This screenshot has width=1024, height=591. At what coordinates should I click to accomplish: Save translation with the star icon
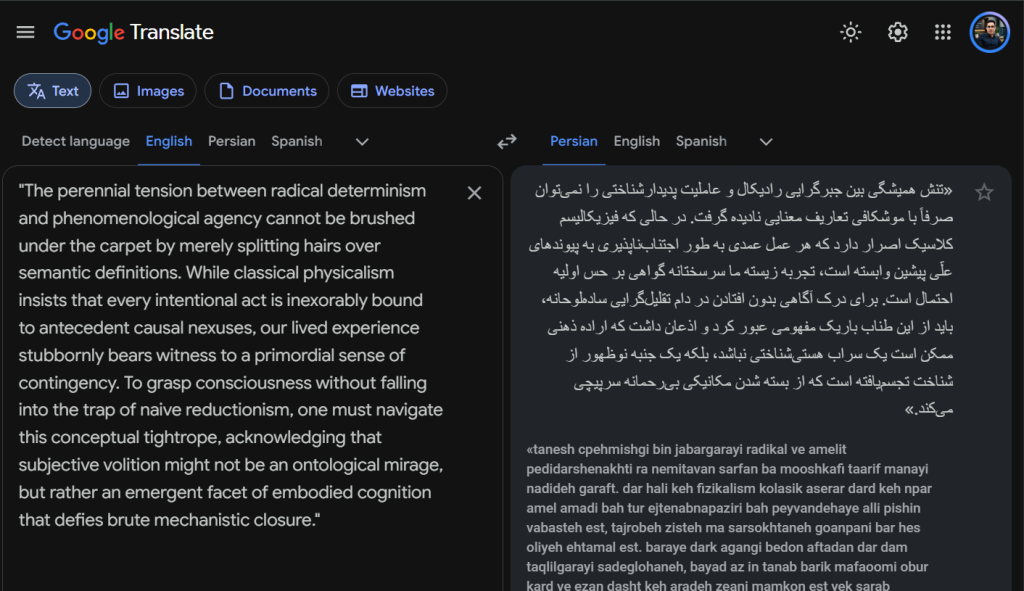(x=984, y=192)
